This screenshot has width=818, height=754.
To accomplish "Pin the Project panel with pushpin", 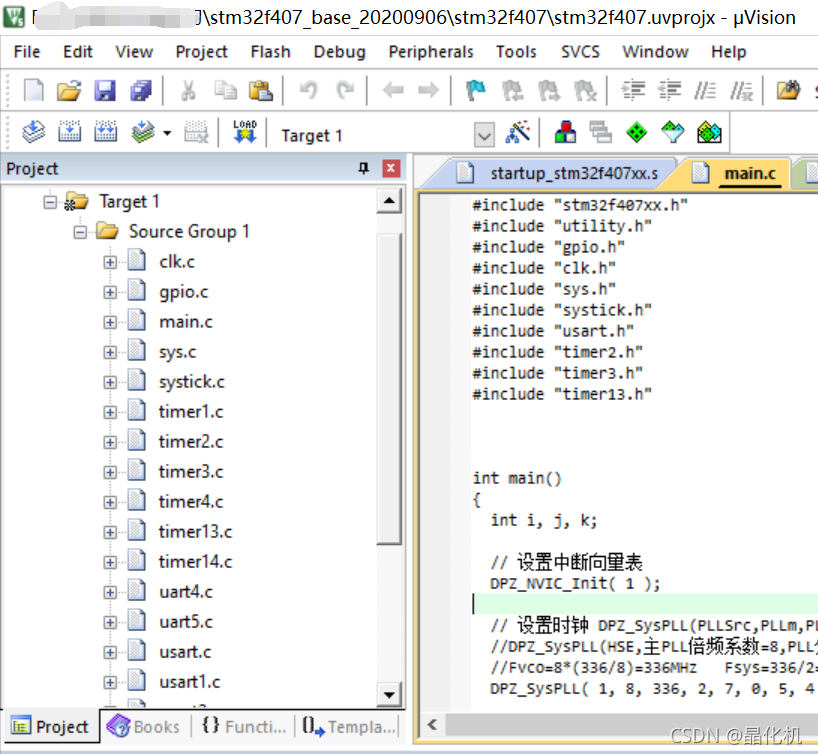I will pos(364,168).
